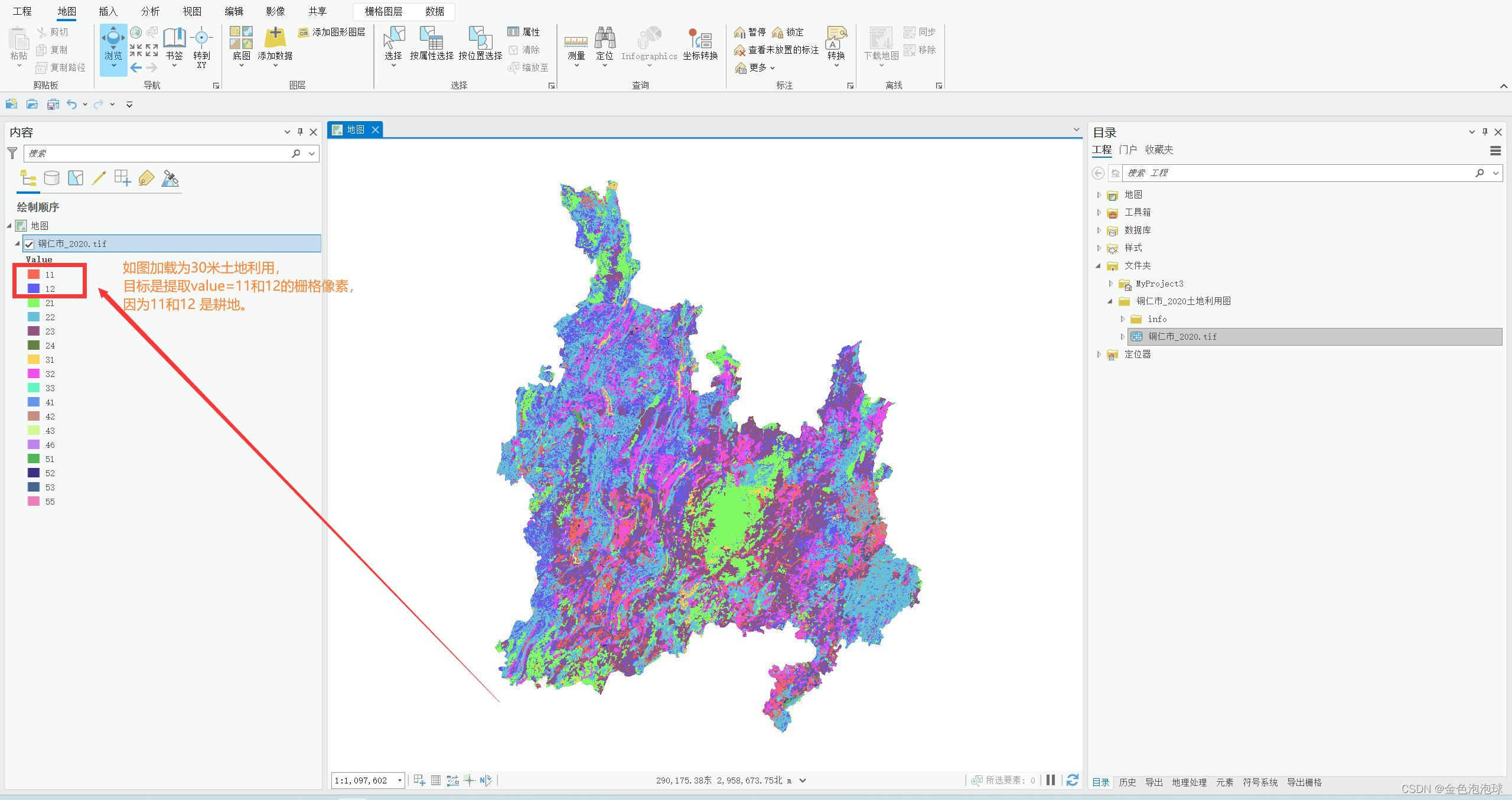Open the 分析 ribbon tab
The width and height of the screenshot is (1512, 800).
[x=150, y=11]
